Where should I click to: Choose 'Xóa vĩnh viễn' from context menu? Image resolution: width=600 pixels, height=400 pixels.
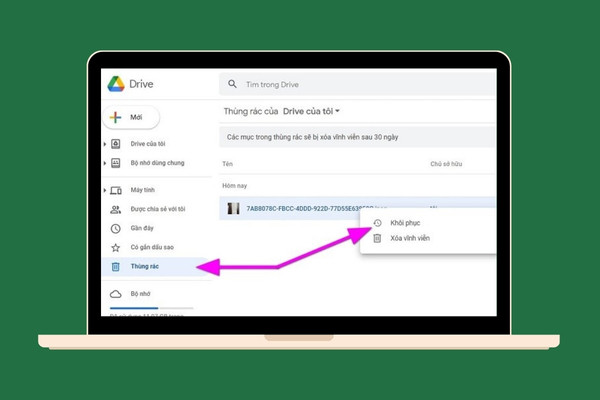pyautogui.click(x=410, y=238)
